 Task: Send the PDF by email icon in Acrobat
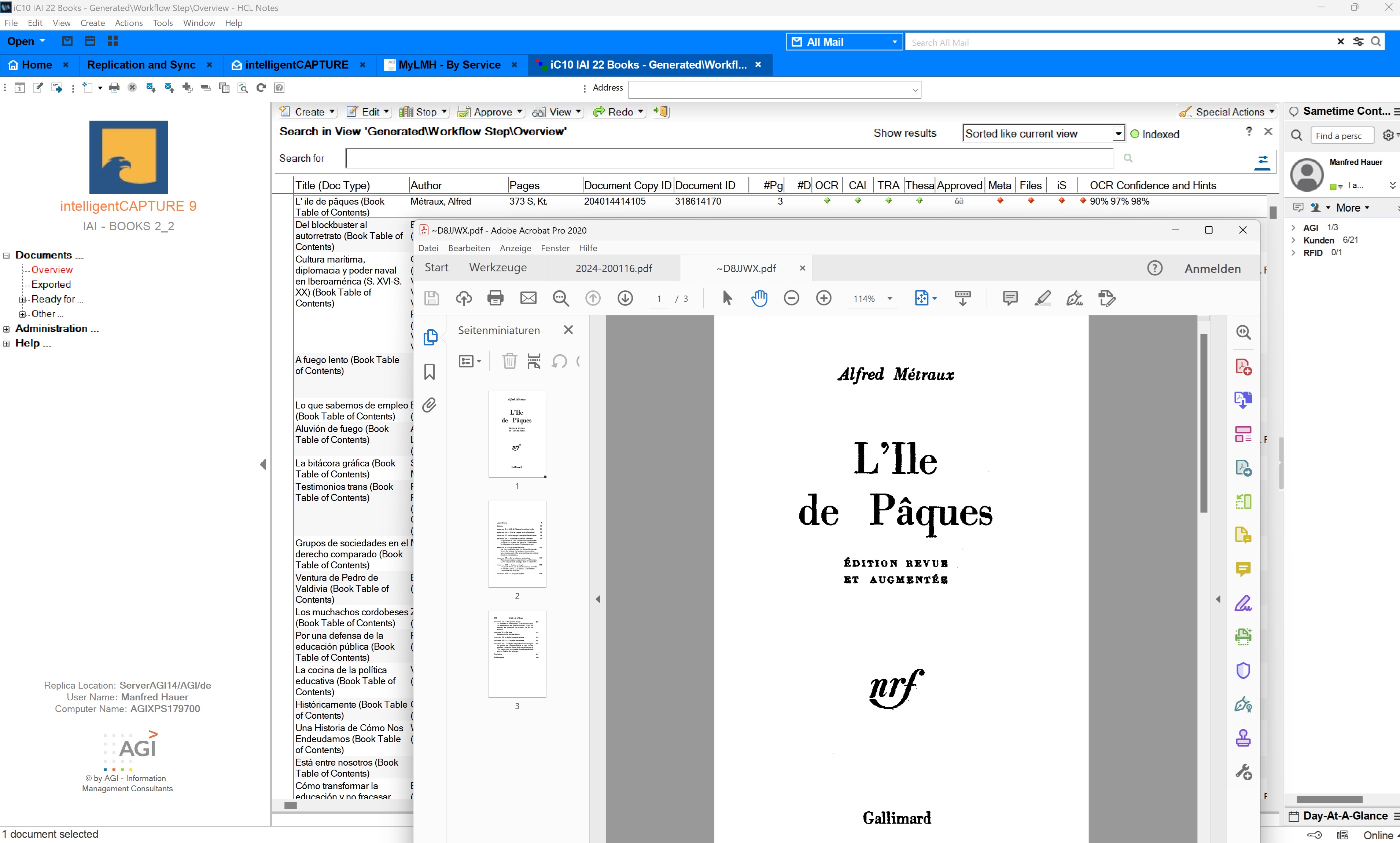click(528, 298)
